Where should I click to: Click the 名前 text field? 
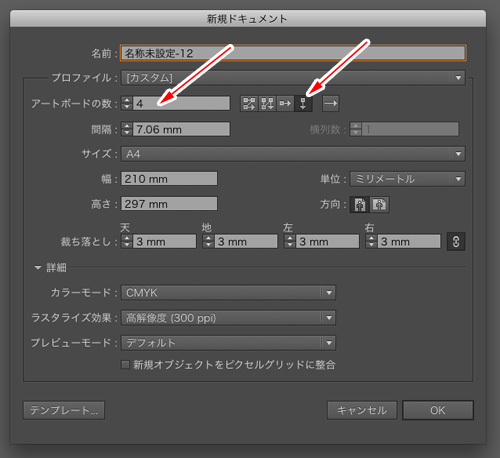point(293,53)
